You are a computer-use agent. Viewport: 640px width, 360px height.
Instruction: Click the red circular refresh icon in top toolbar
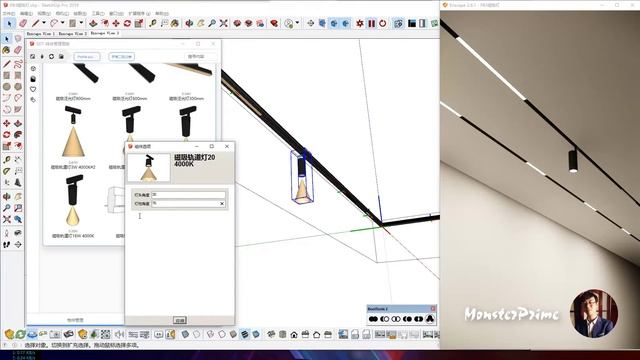click(382, 24)
